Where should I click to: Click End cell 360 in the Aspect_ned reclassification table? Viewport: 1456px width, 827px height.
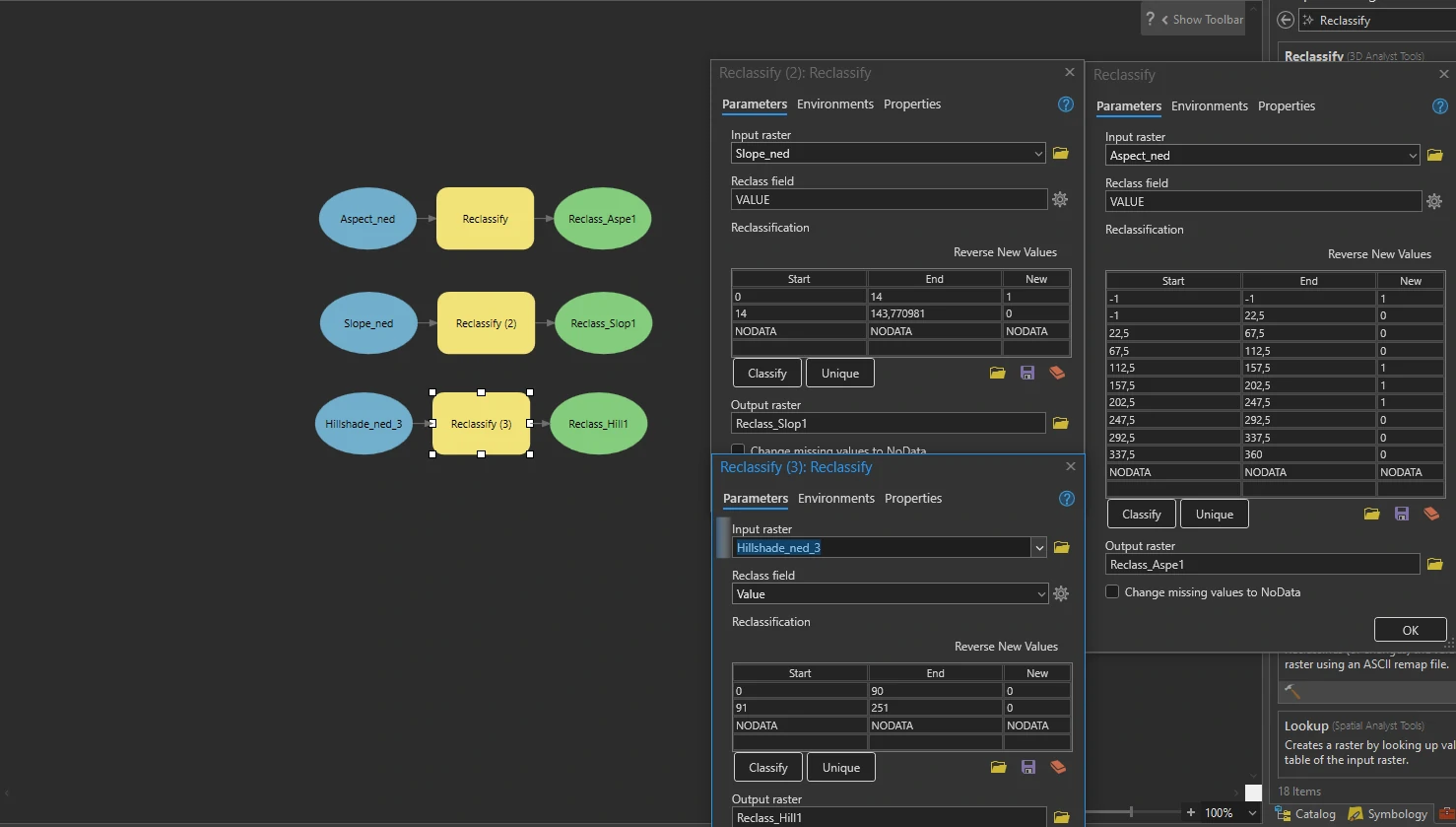(x=1308, y=454)
